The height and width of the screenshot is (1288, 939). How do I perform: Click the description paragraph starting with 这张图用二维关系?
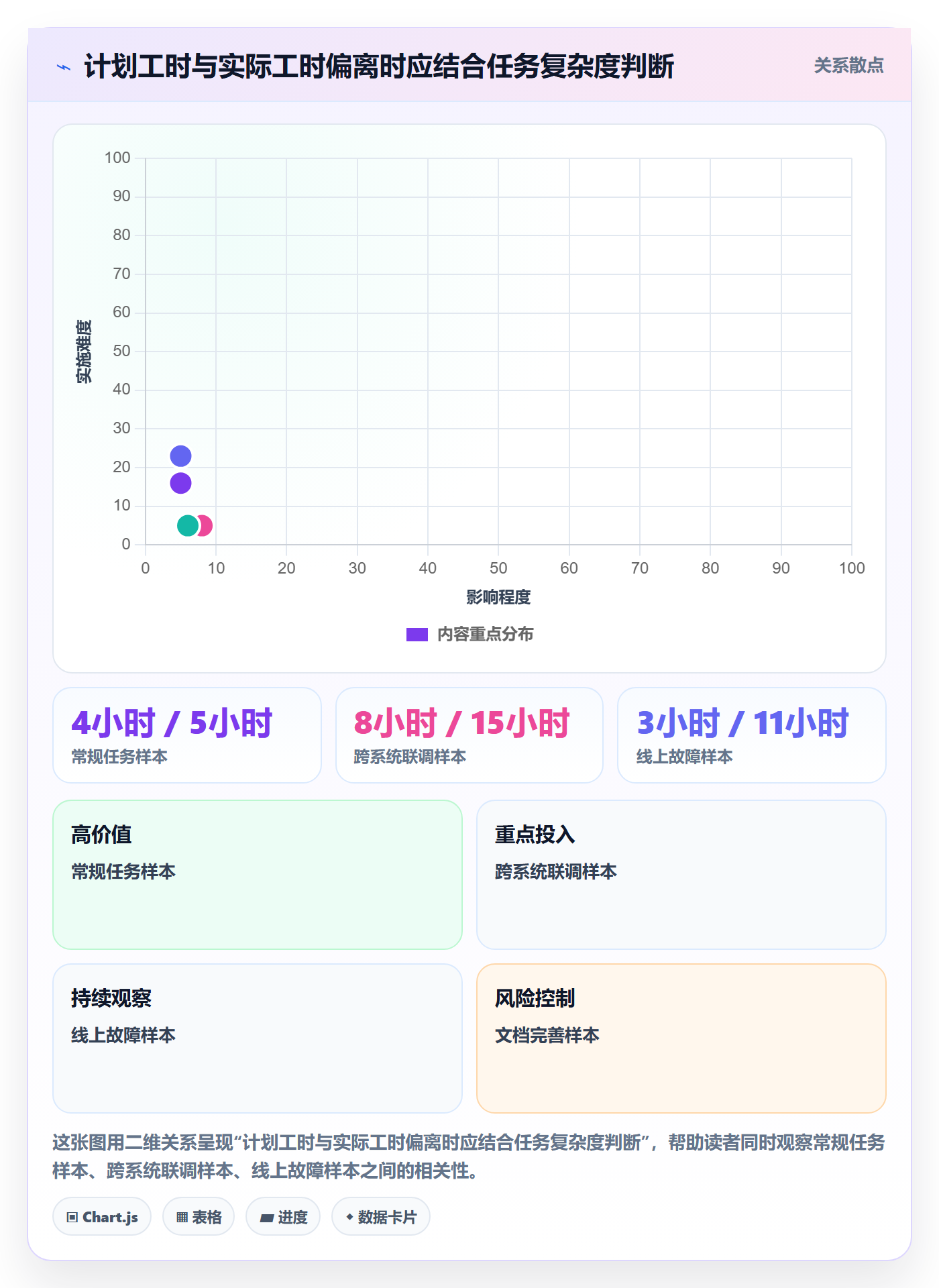point(469,1157)
